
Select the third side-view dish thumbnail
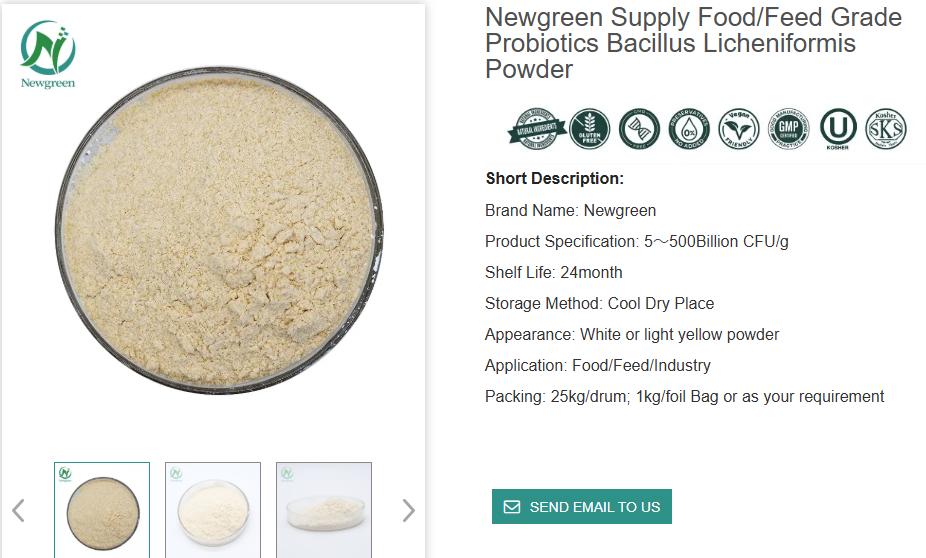point(324,509)
